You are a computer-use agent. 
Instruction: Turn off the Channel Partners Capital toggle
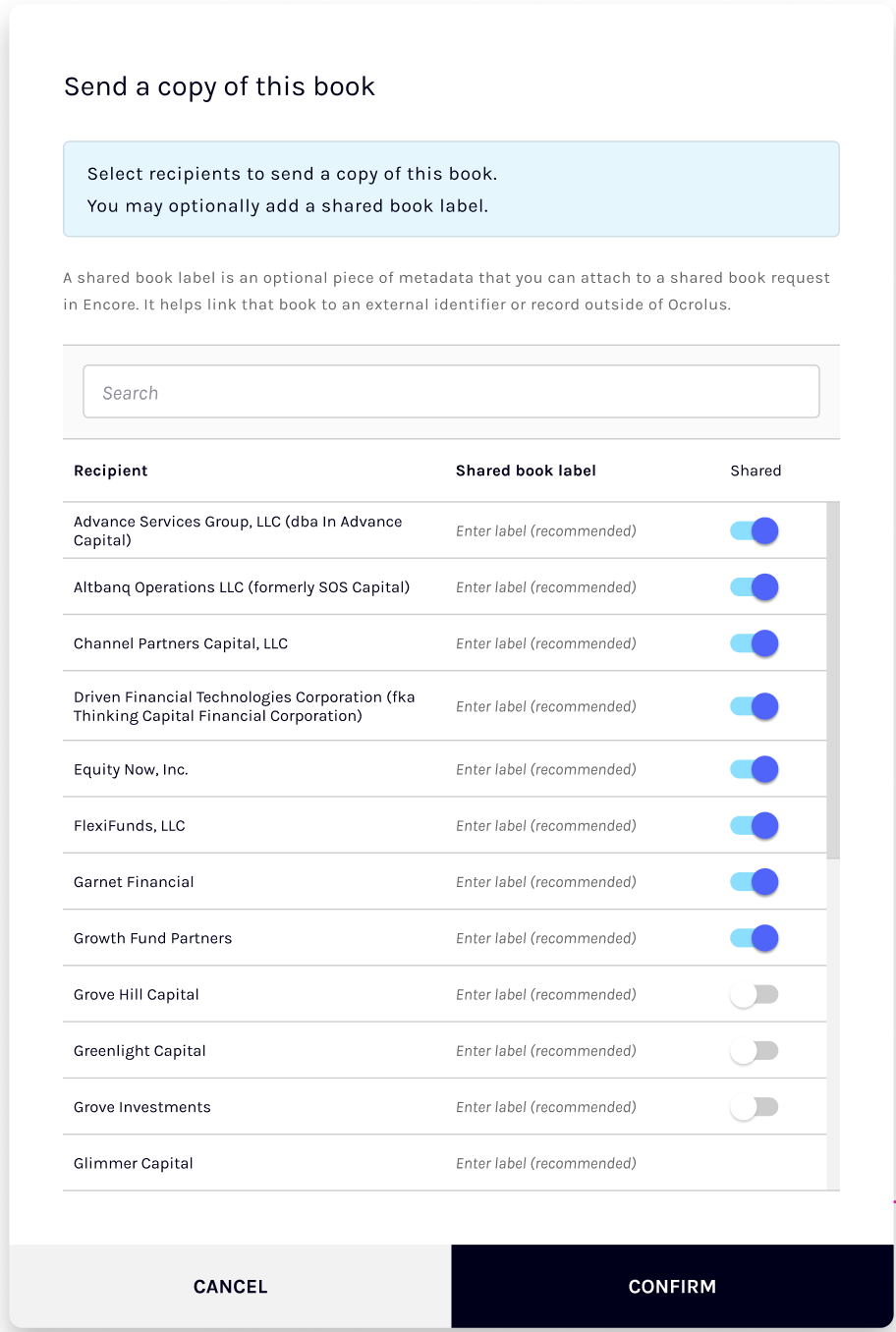click(x=755, y=643)
